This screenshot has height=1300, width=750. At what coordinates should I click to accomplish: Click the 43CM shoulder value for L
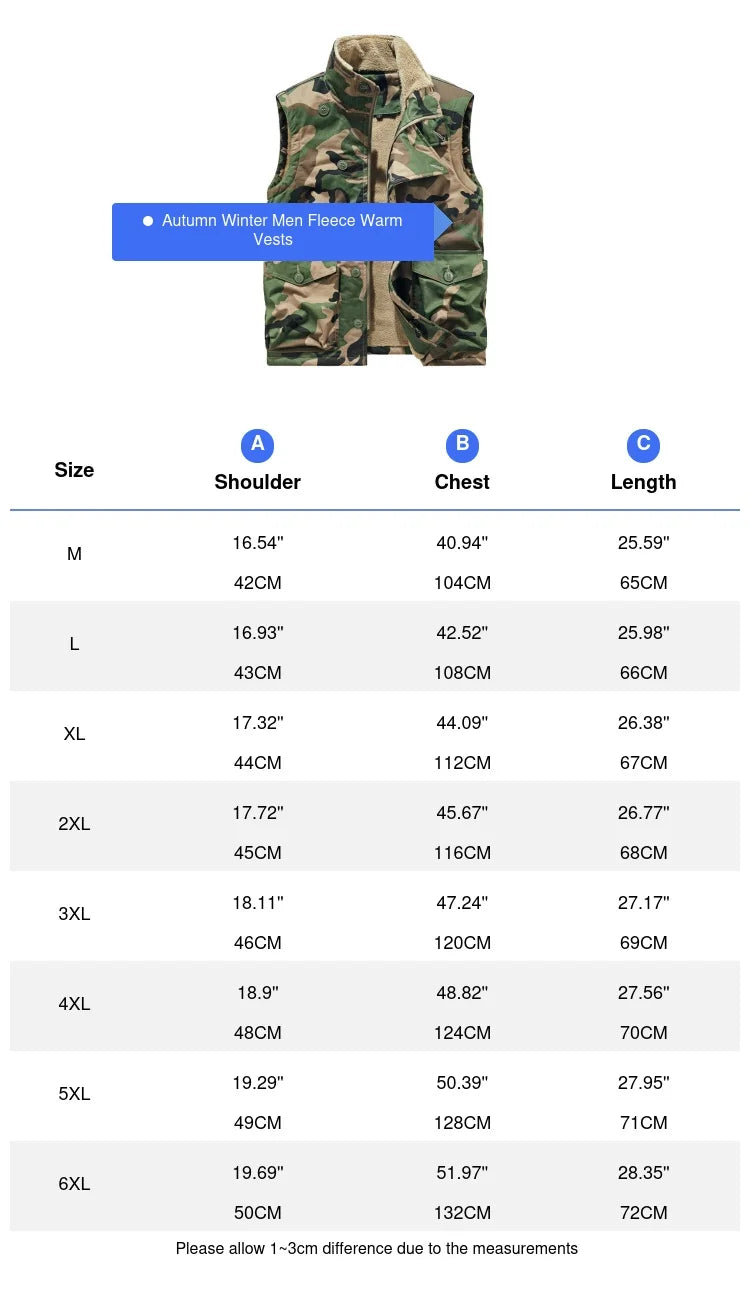[x=257, y=673]
